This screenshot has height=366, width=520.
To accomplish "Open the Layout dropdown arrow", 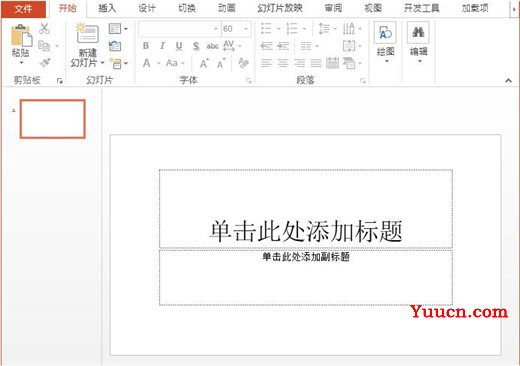I will [x=126, y=29].
